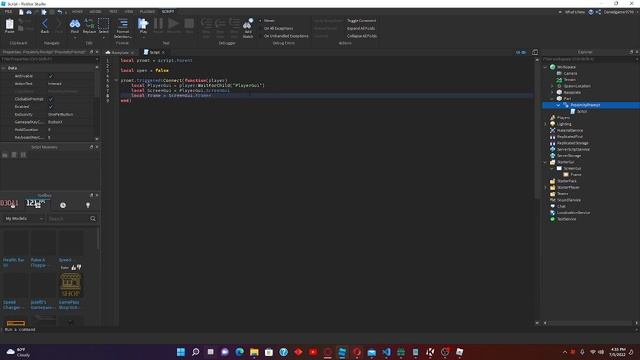Click the Replace tool icon

pyautogui.click(x=89, y=24)
